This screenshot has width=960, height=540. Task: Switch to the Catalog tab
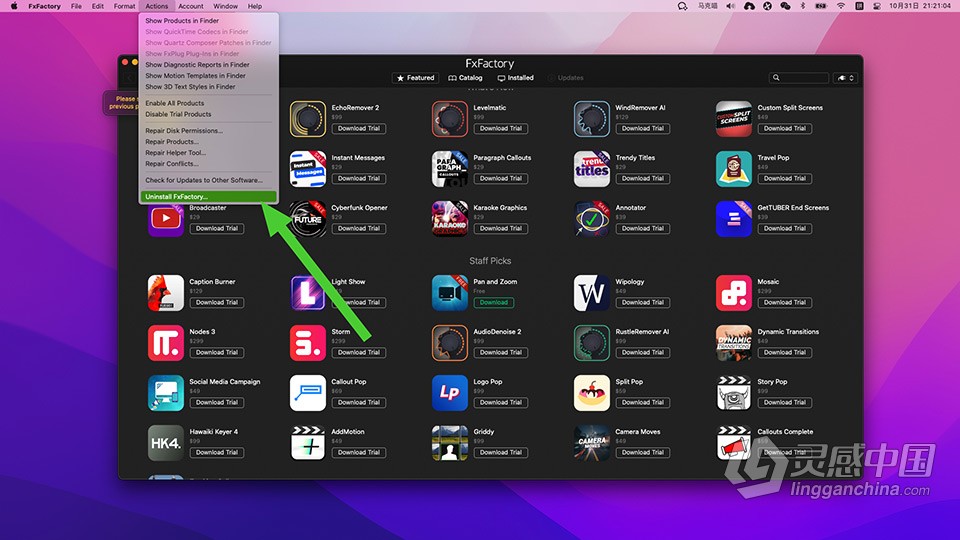point(465,78)
